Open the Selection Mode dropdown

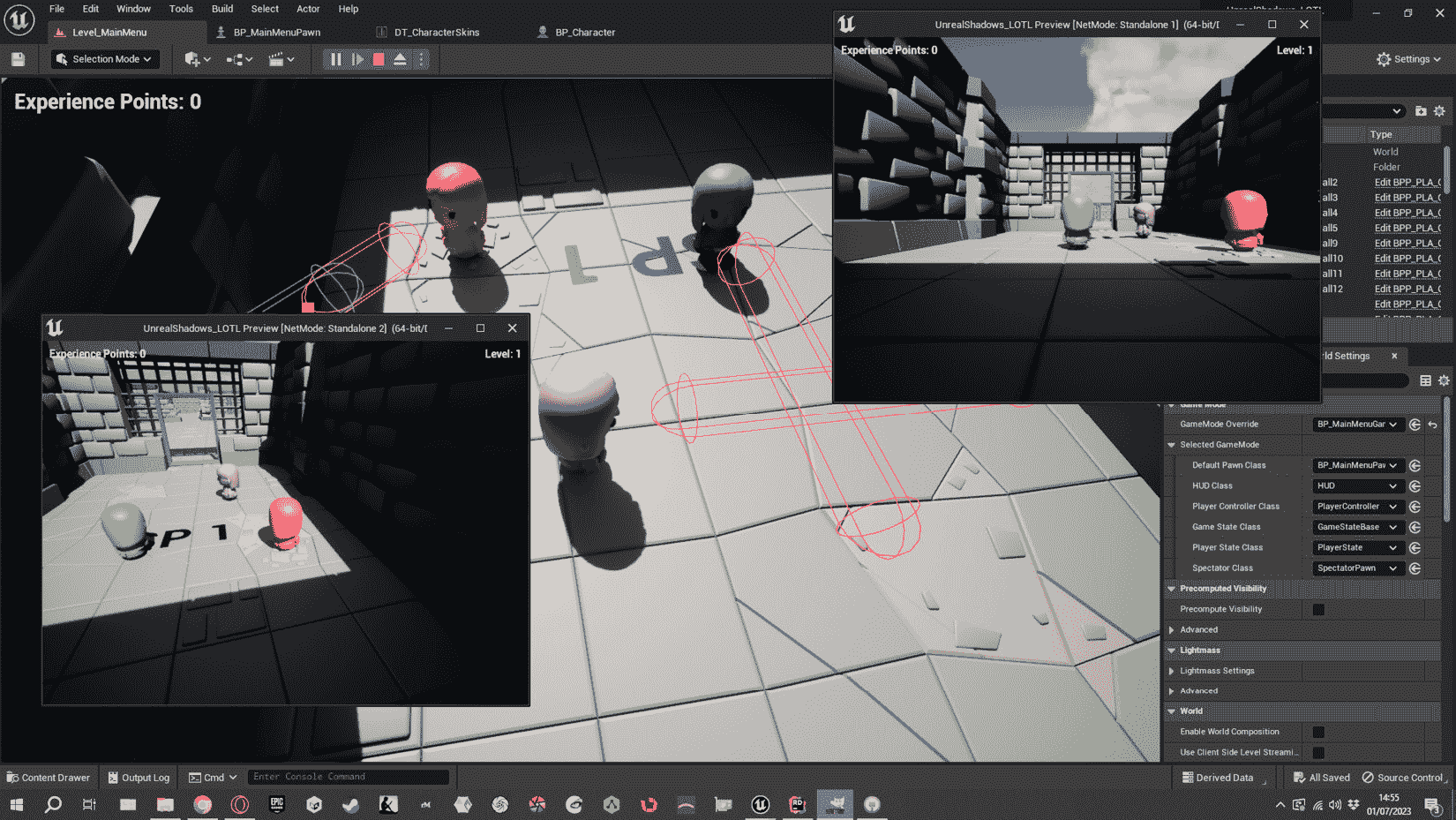[x=103, y=59]
